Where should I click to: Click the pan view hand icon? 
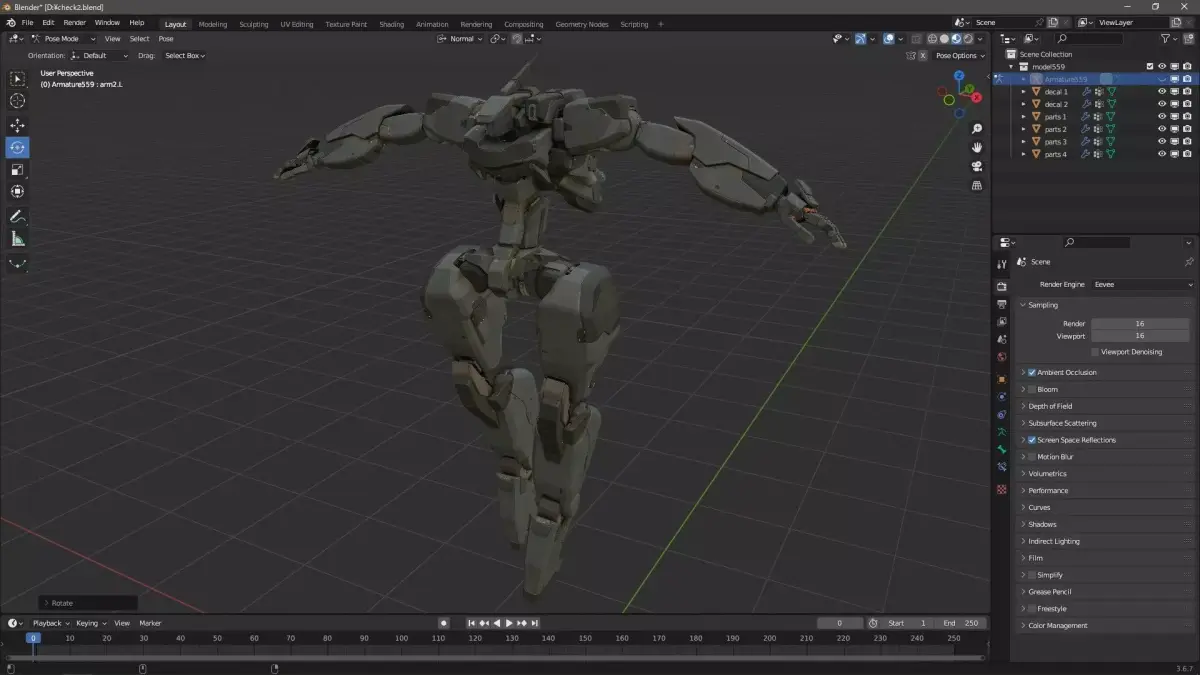tap(977, 147)
